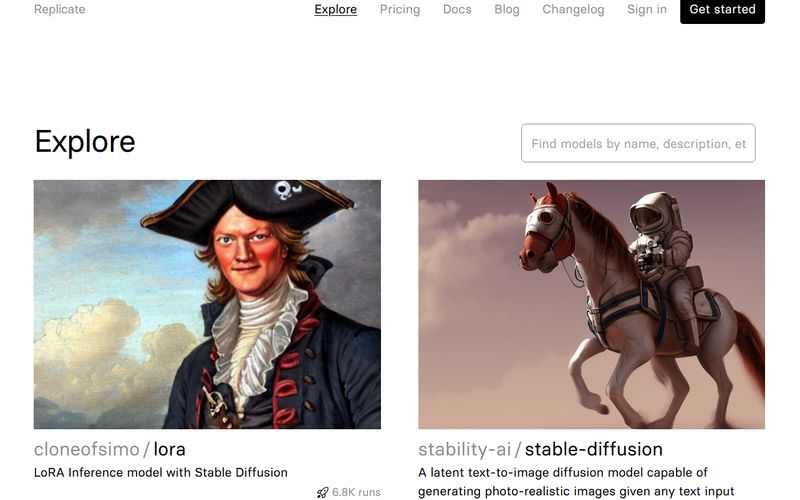Click the Sign in link
The width and height of the screenshot is (800, 500).
coord(647,9)
